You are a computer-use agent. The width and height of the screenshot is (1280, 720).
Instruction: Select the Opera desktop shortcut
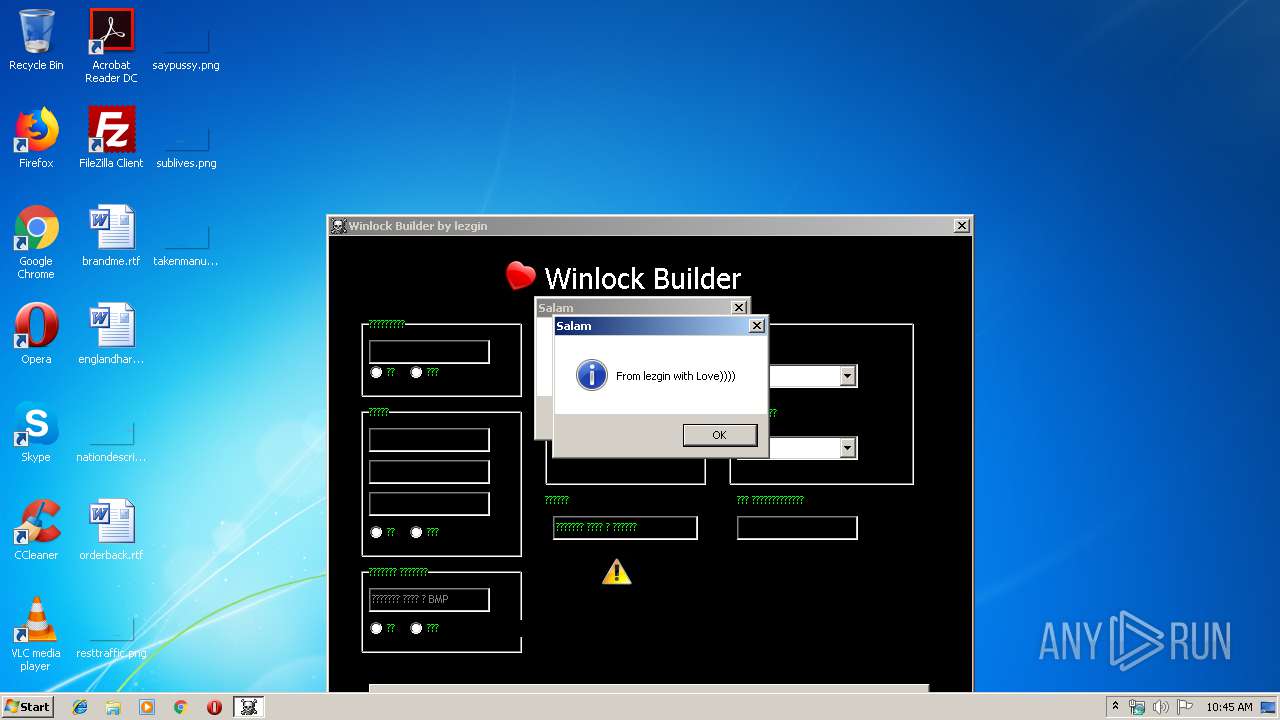click(36, 334)
